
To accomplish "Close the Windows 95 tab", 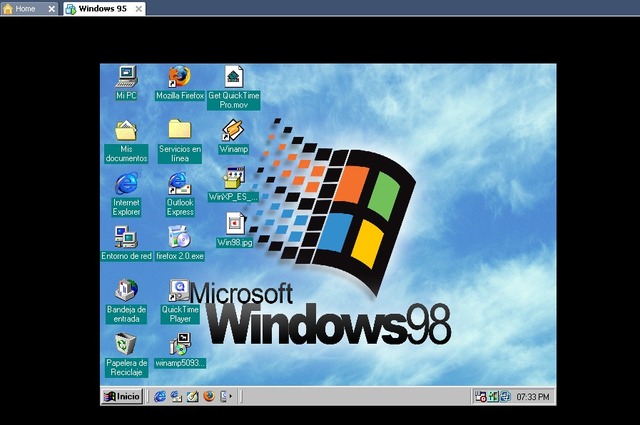I will [139, 9].
